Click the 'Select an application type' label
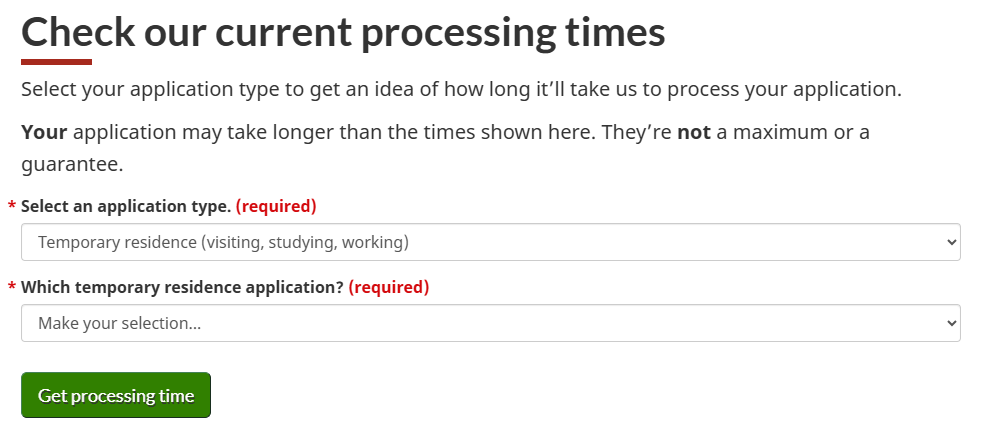The height and width of the screenshot is (435, 1008). 126,206
